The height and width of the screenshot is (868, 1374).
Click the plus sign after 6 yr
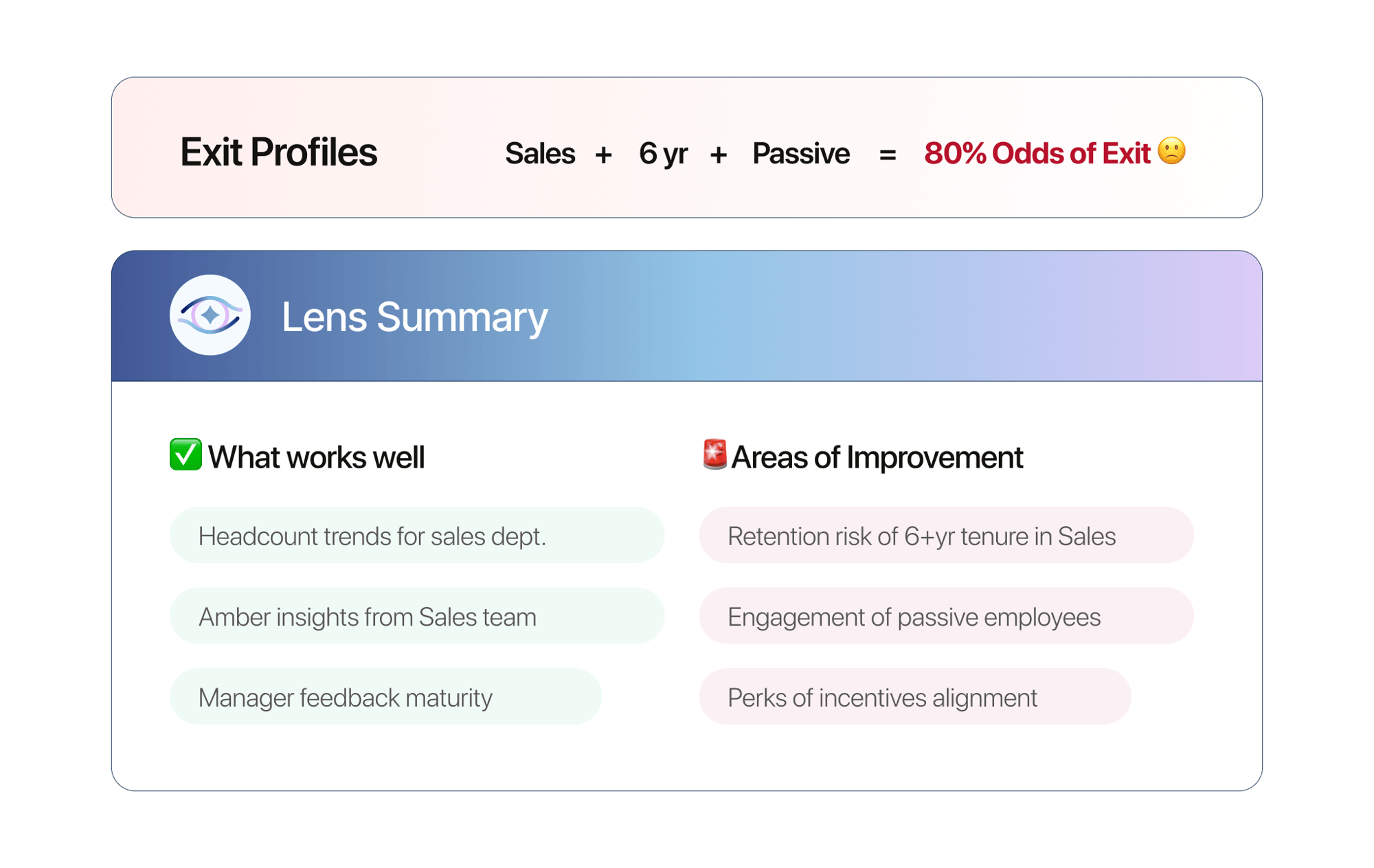pos(719,155)
